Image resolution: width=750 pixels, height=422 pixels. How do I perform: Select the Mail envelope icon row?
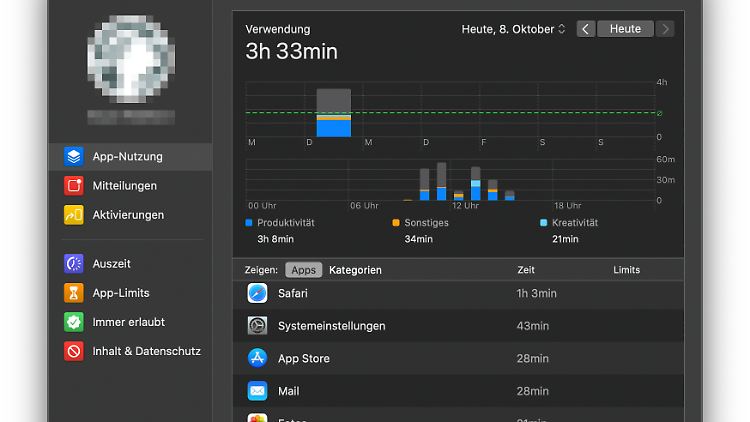pyautogui.click(x=257, y=391)
